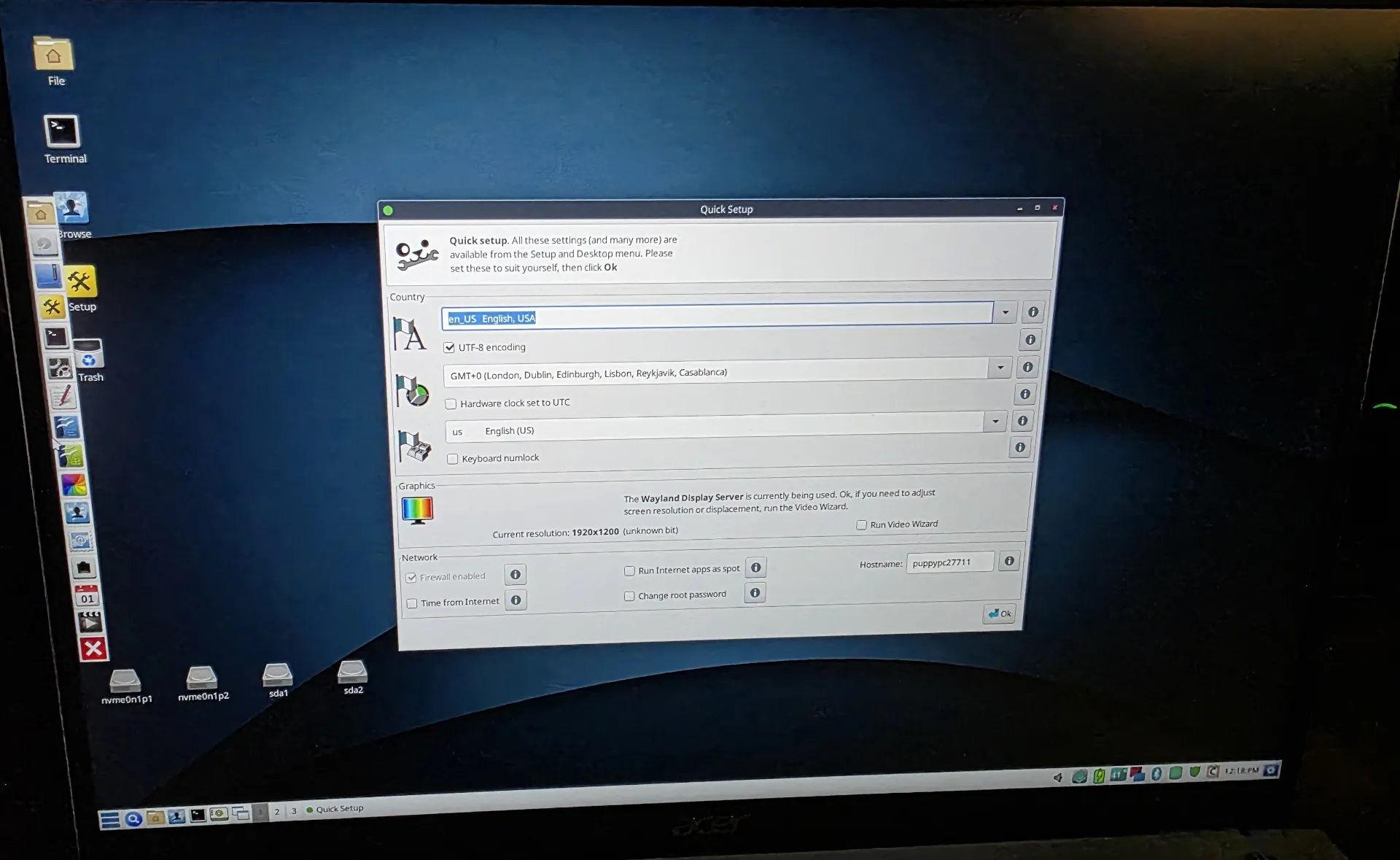Enable Keyboard numlock checkbox
Viewport: 1400px width, 860px height.
[x=453, y=459]
